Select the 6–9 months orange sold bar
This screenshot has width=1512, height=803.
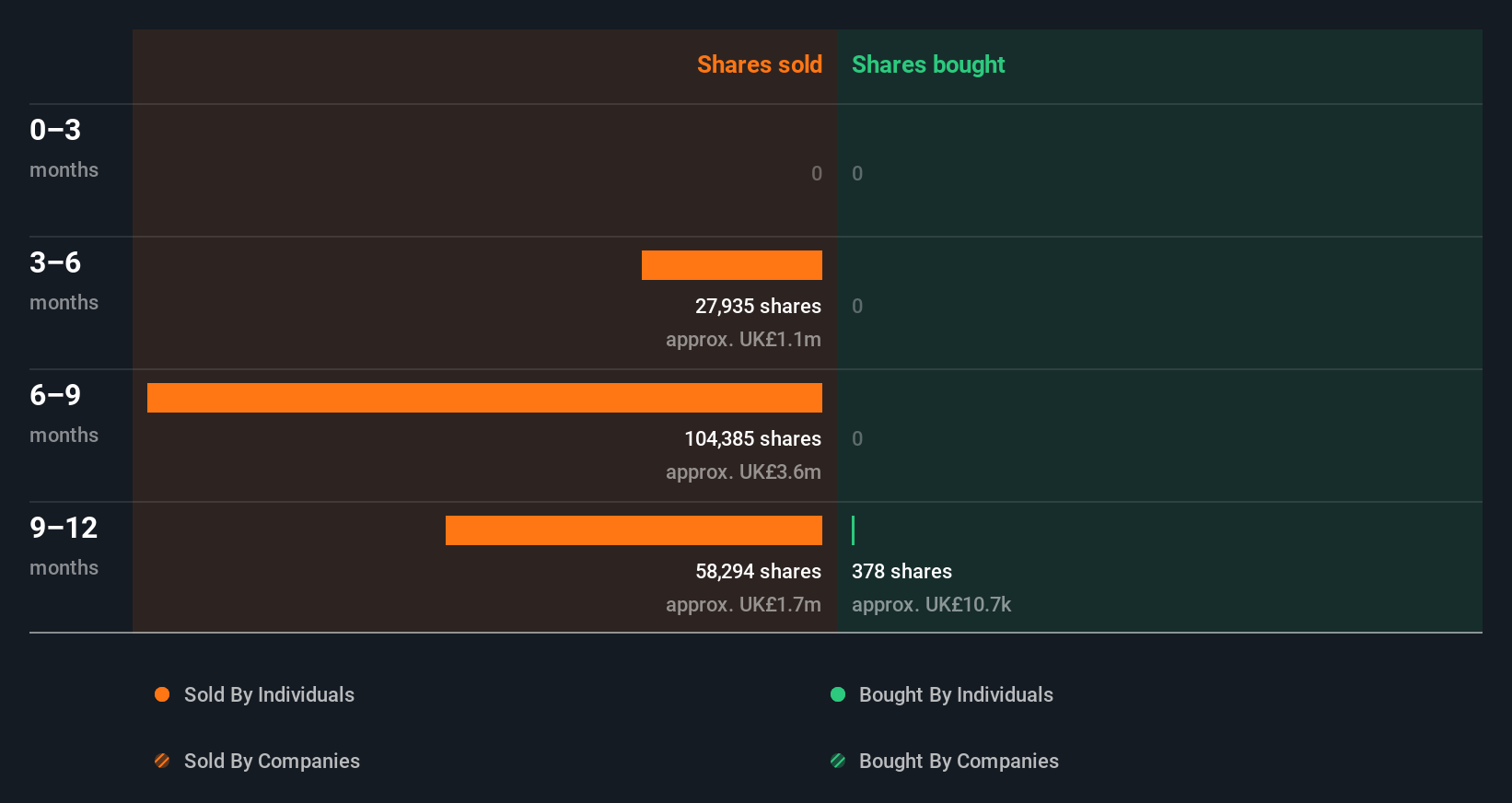tap(484, 398)
